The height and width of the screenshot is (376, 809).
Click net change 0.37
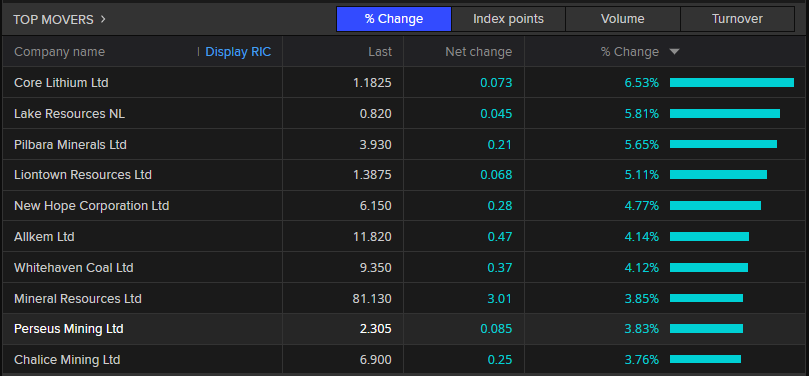(x=500, y=268)
